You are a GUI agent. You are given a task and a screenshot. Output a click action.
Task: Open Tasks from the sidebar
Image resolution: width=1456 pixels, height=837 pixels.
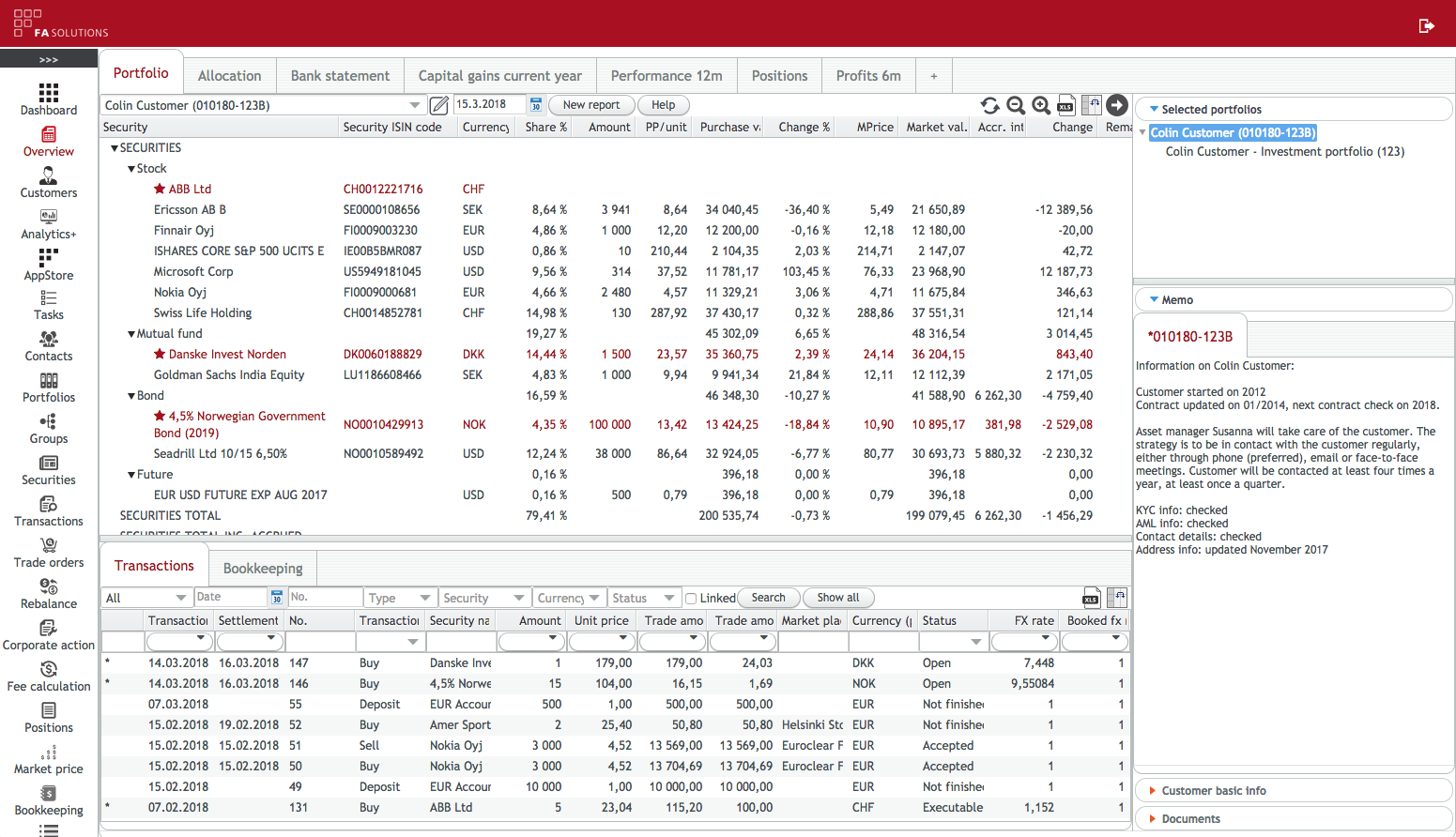tap(49, 305)
